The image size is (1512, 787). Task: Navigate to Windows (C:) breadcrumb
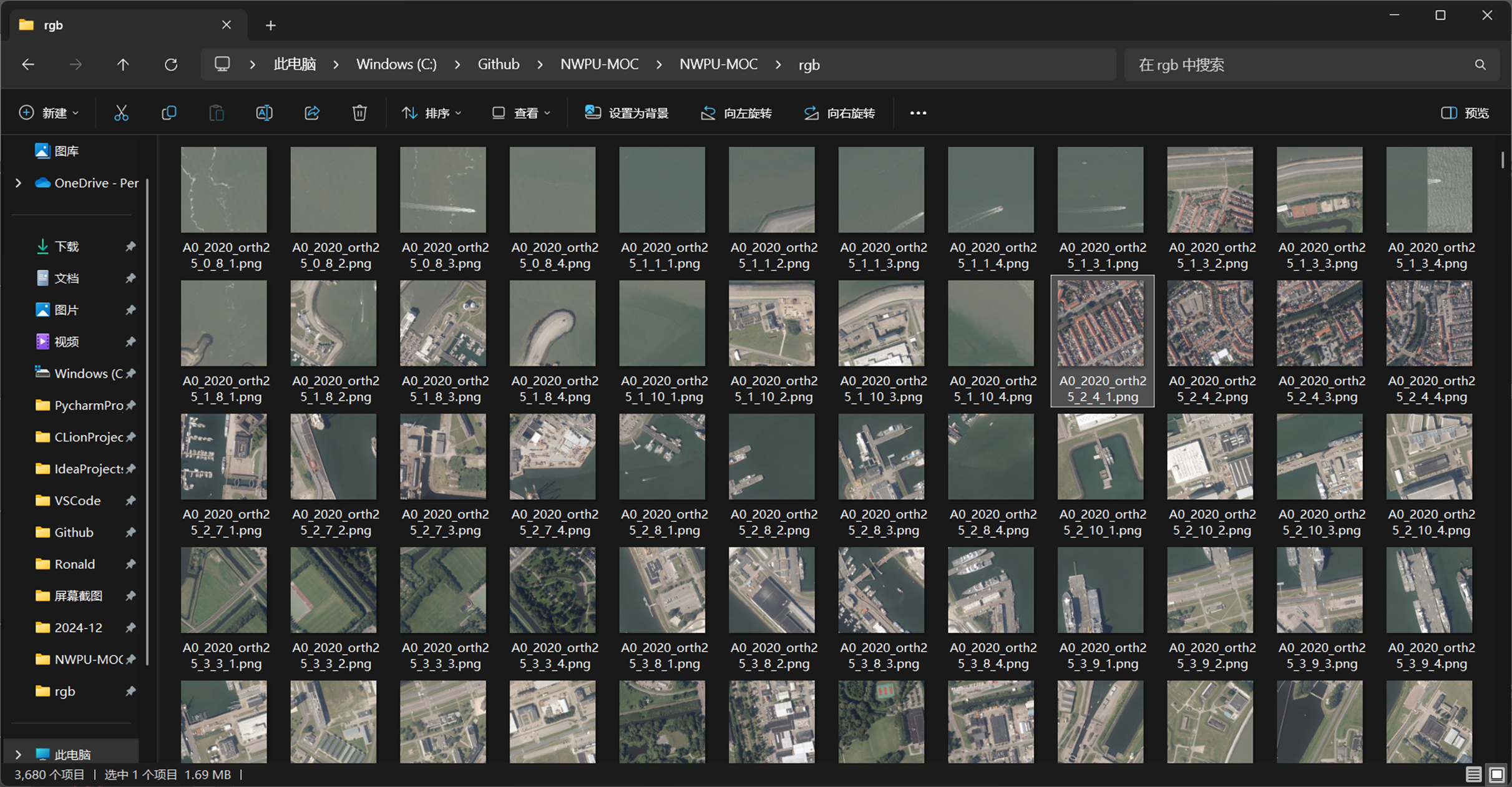tap(396, 64)
